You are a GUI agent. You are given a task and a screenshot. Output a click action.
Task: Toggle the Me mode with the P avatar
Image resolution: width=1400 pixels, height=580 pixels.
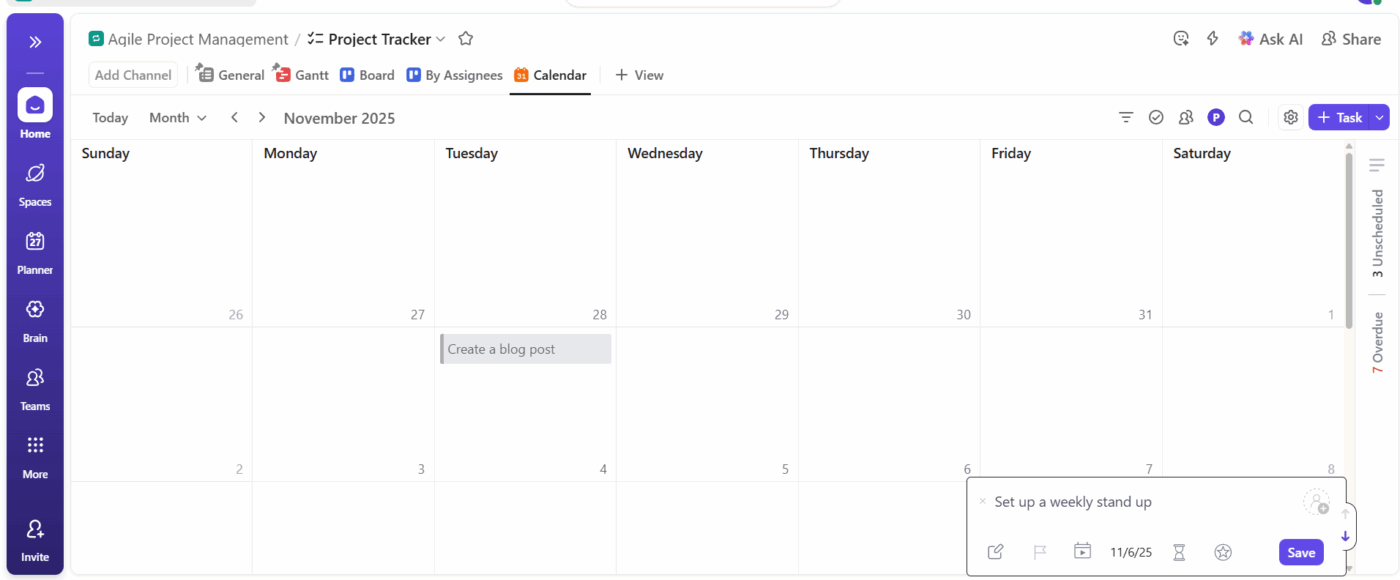1216,117
